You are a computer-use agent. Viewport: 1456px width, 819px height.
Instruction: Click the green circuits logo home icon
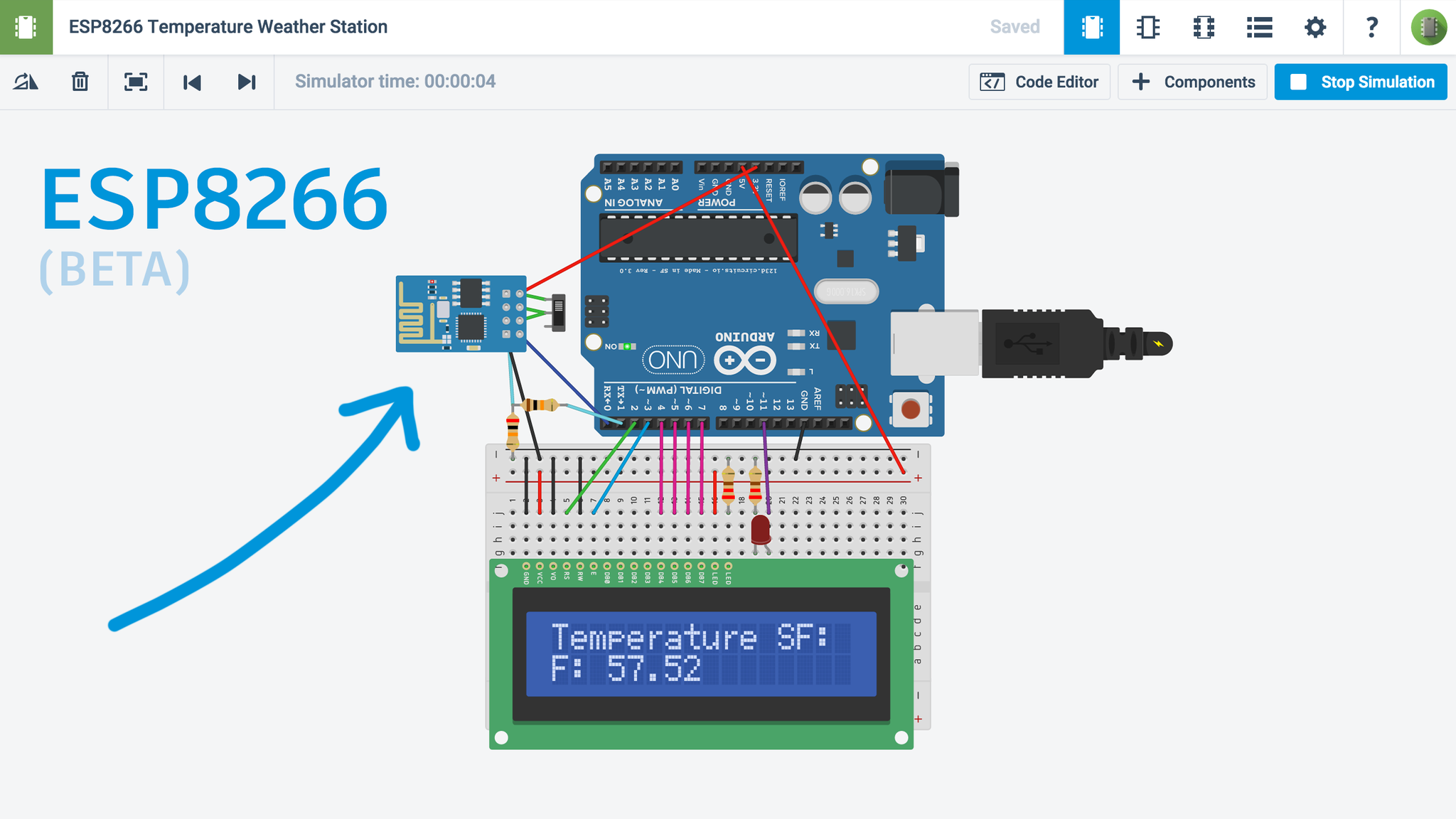click(26, 27)
